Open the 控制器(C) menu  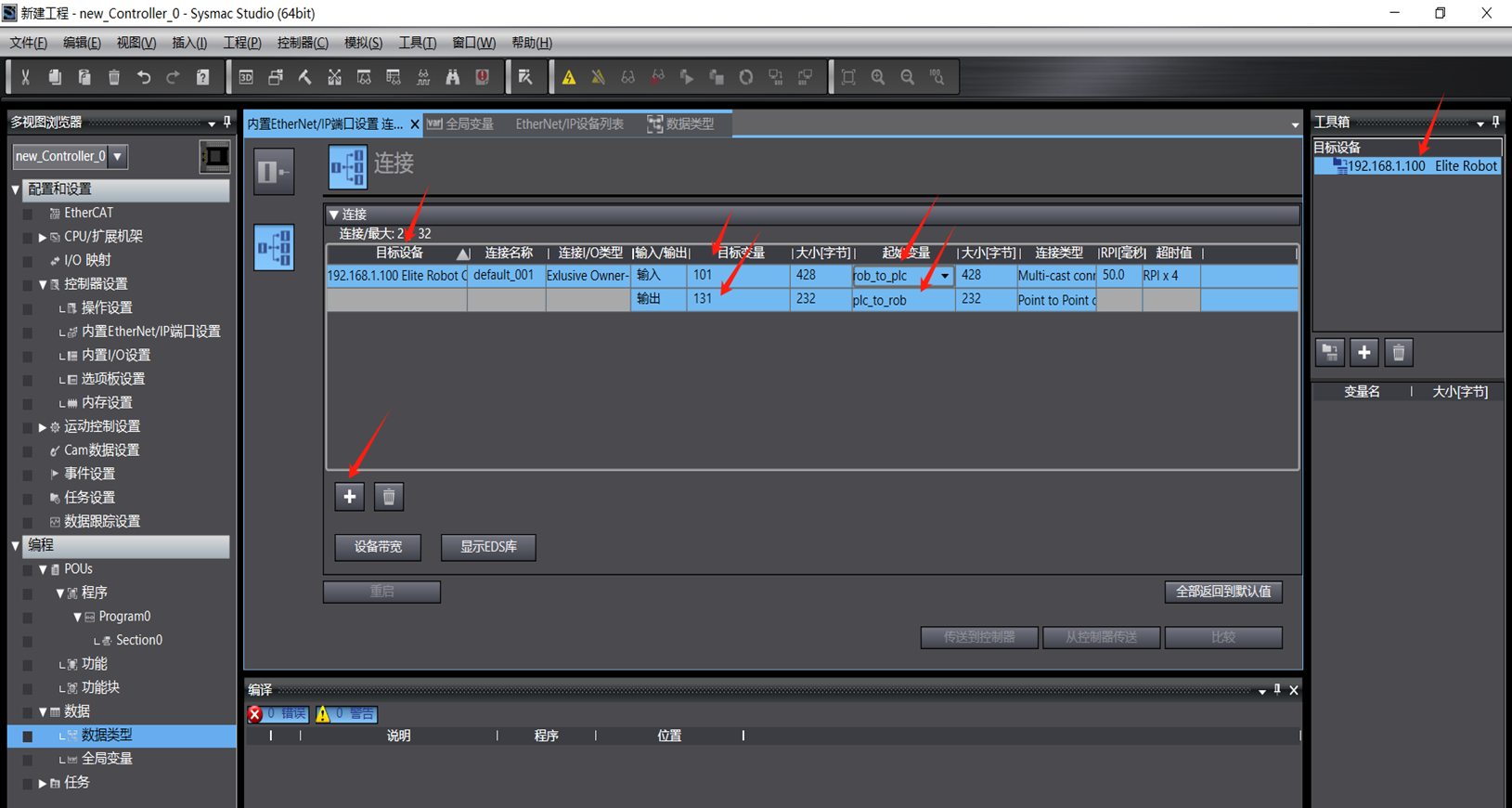point(303,43)
